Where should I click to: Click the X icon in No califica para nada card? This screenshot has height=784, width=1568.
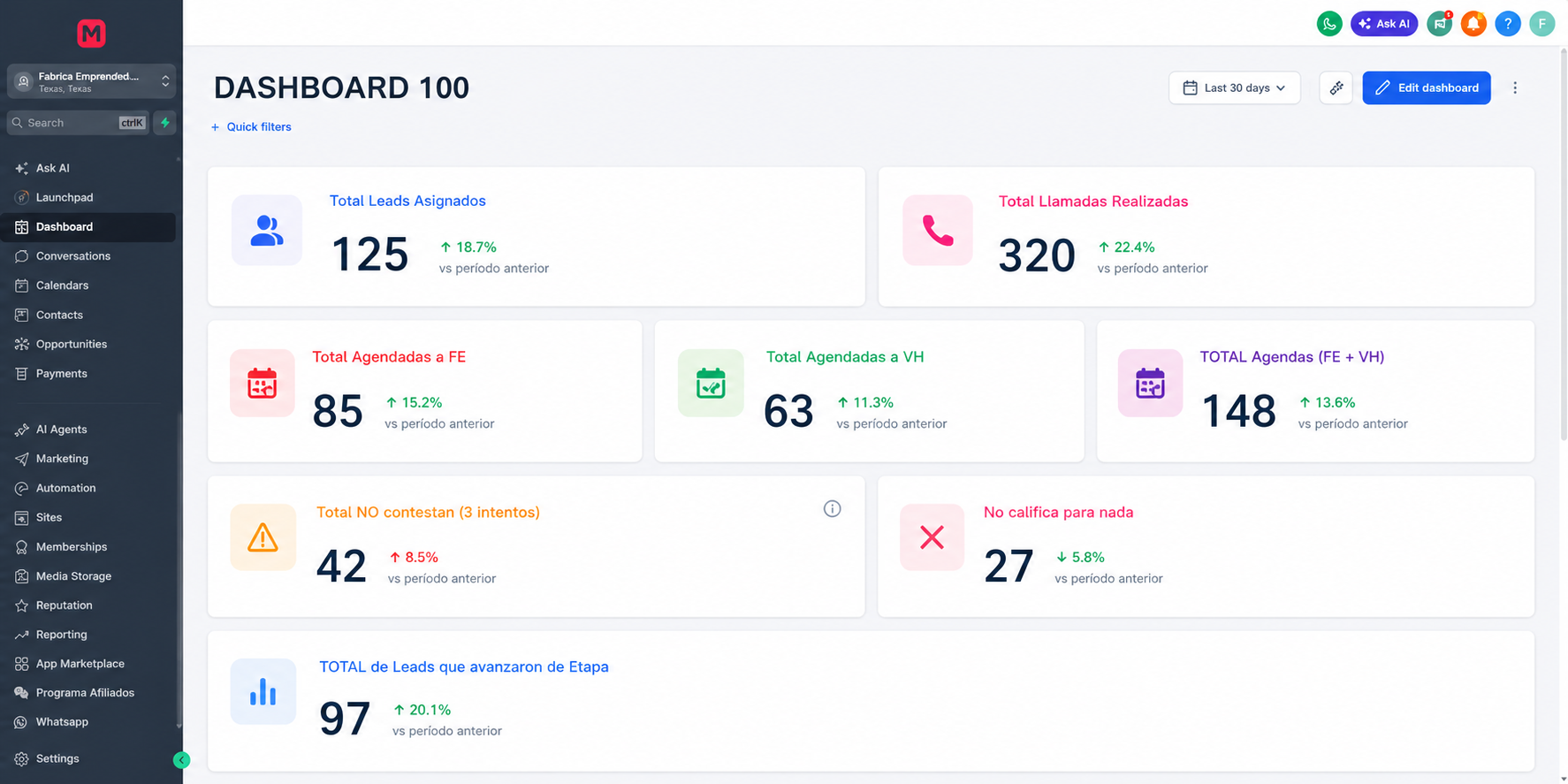932,537
